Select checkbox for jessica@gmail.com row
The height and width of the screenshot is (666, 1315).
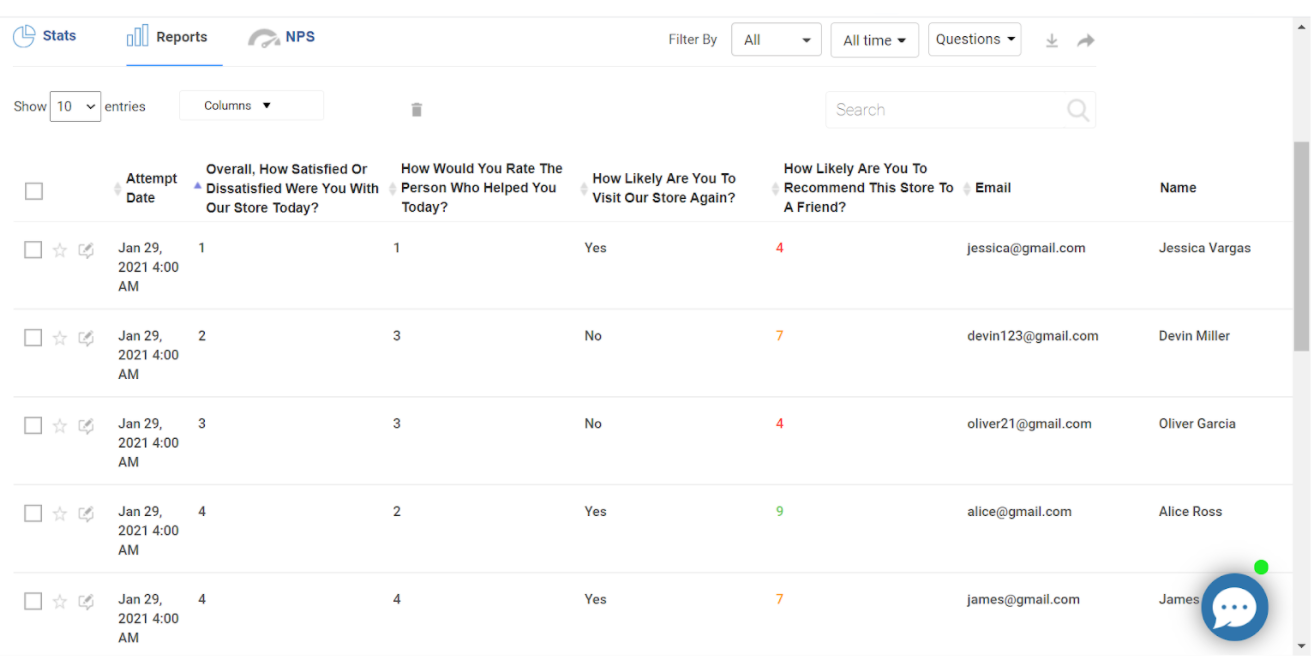[x=34, y=250]
